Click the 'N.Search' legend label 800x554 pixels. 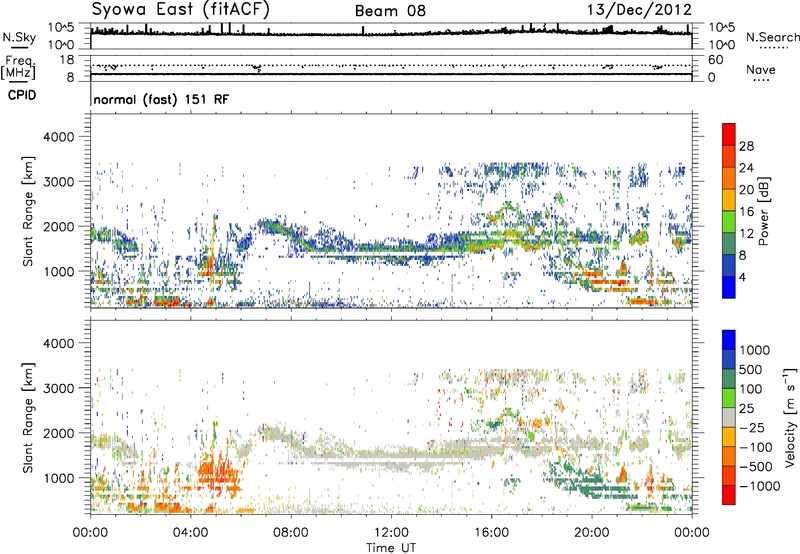pyautogui.click(x=772, y=37)
